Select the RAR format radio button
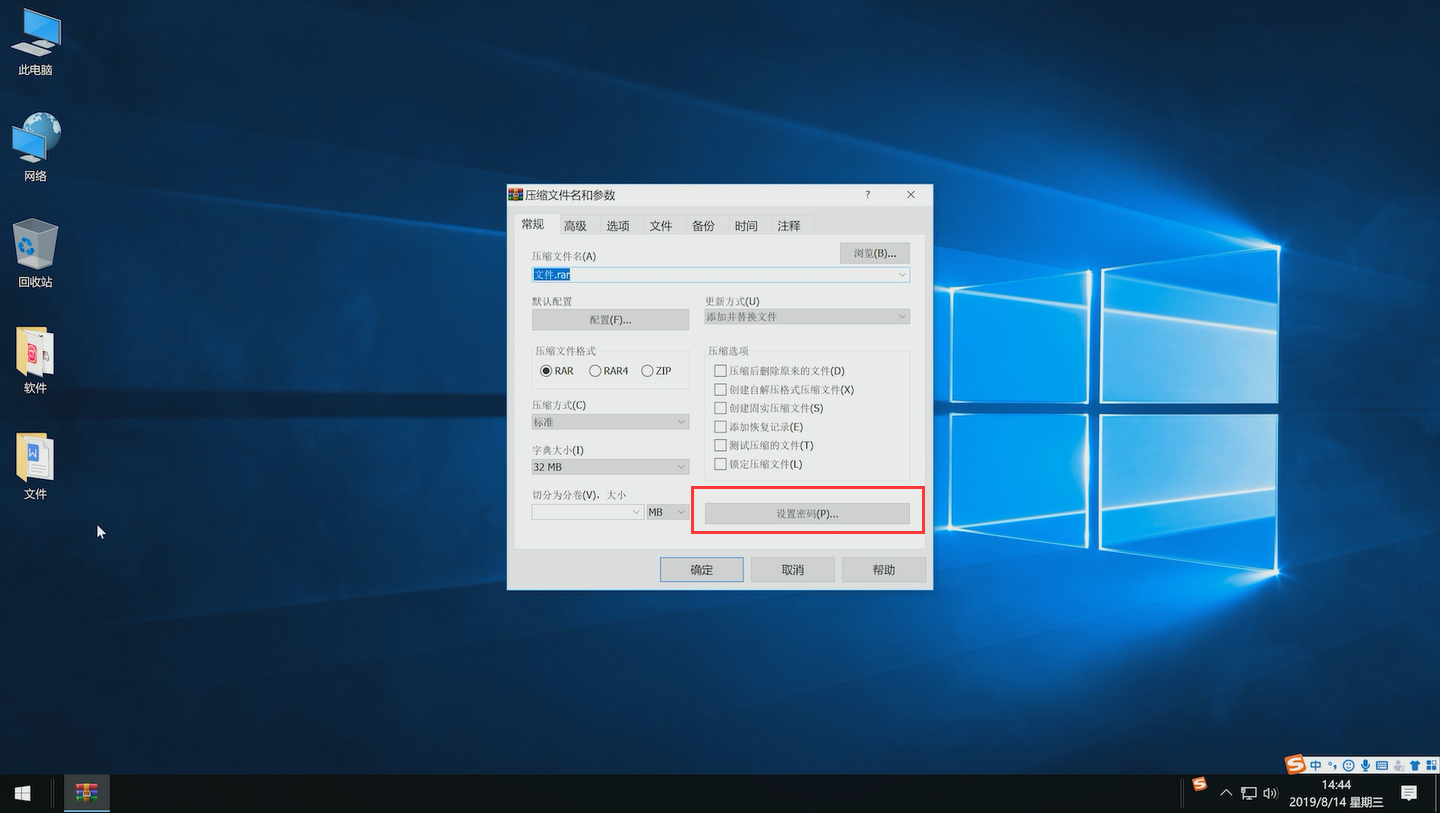Viewport: 1440px width, 813px height. click(x=546, y=371)
